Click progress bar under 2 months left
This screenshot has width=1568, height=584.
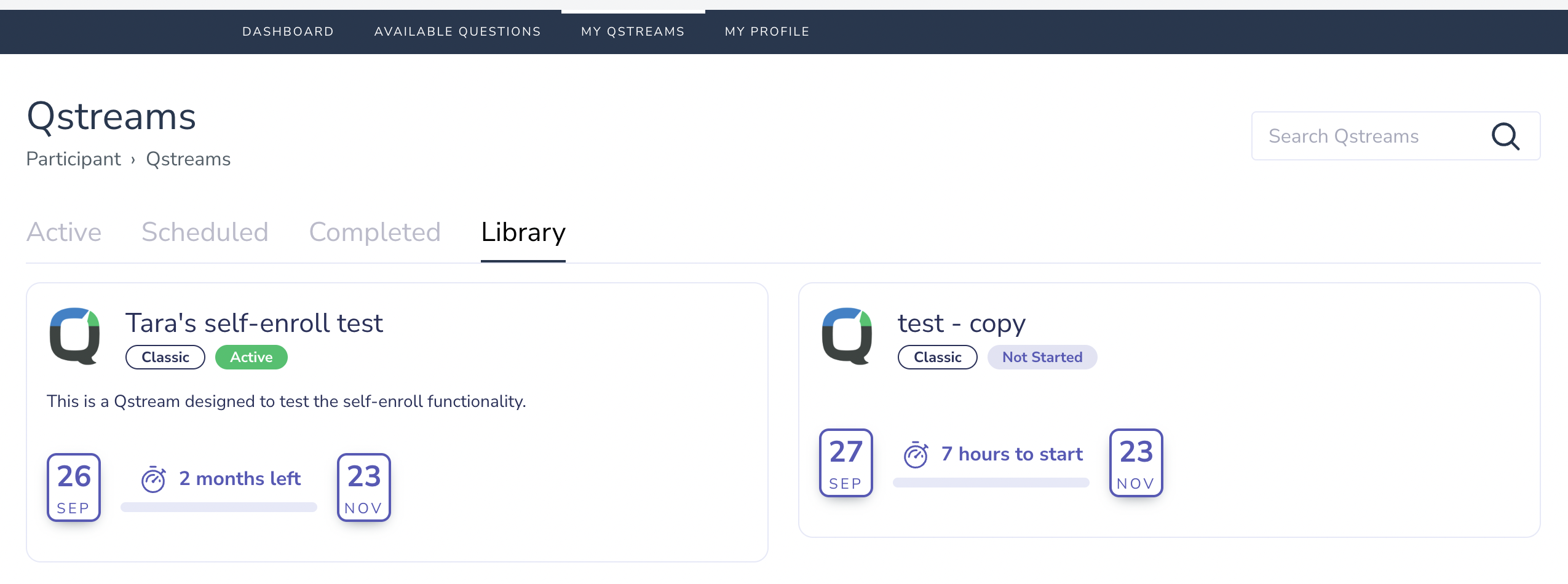pyautogui.click(x=219, y=507)
